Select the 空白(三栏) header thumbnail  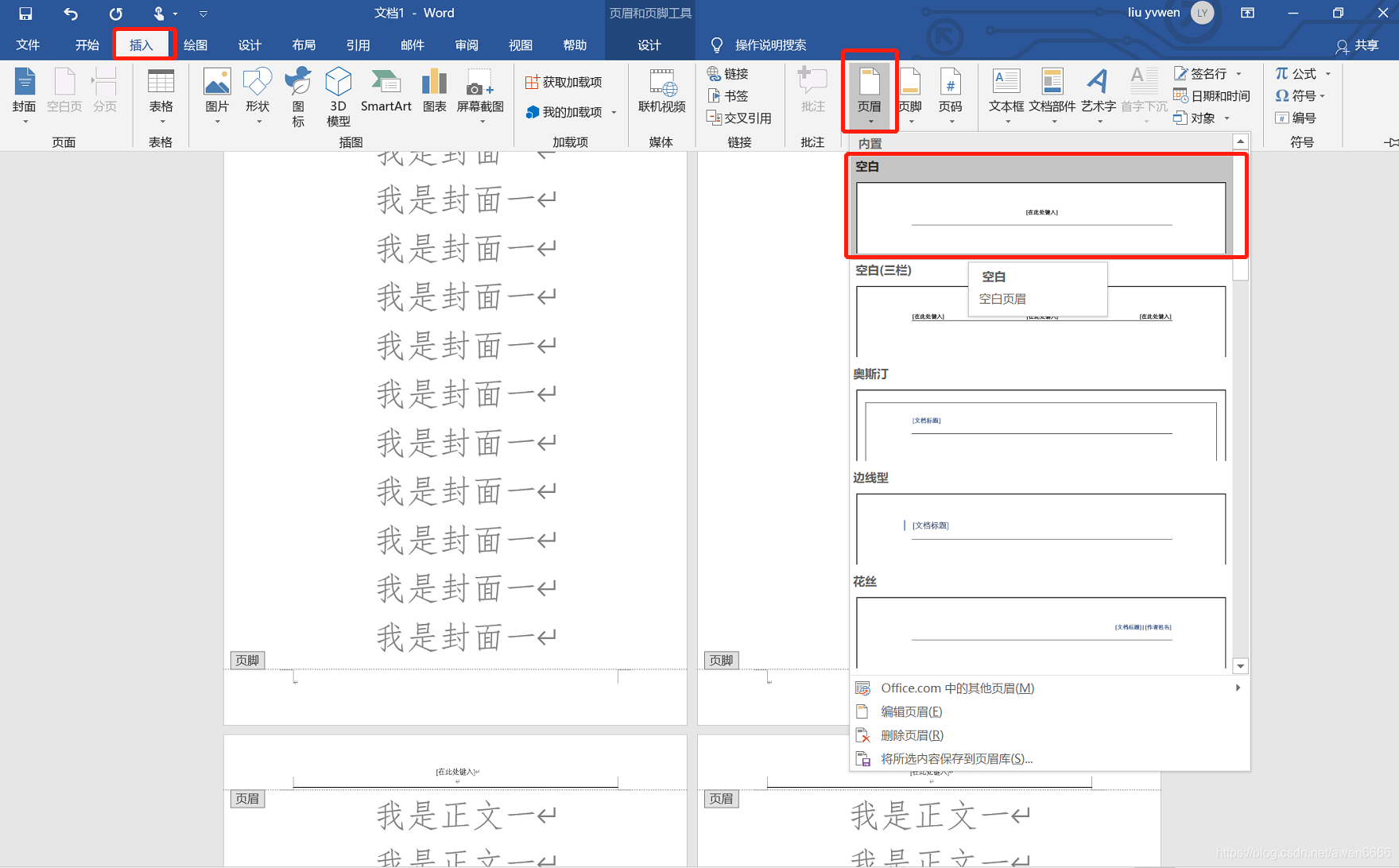[x=1041, y=321]
